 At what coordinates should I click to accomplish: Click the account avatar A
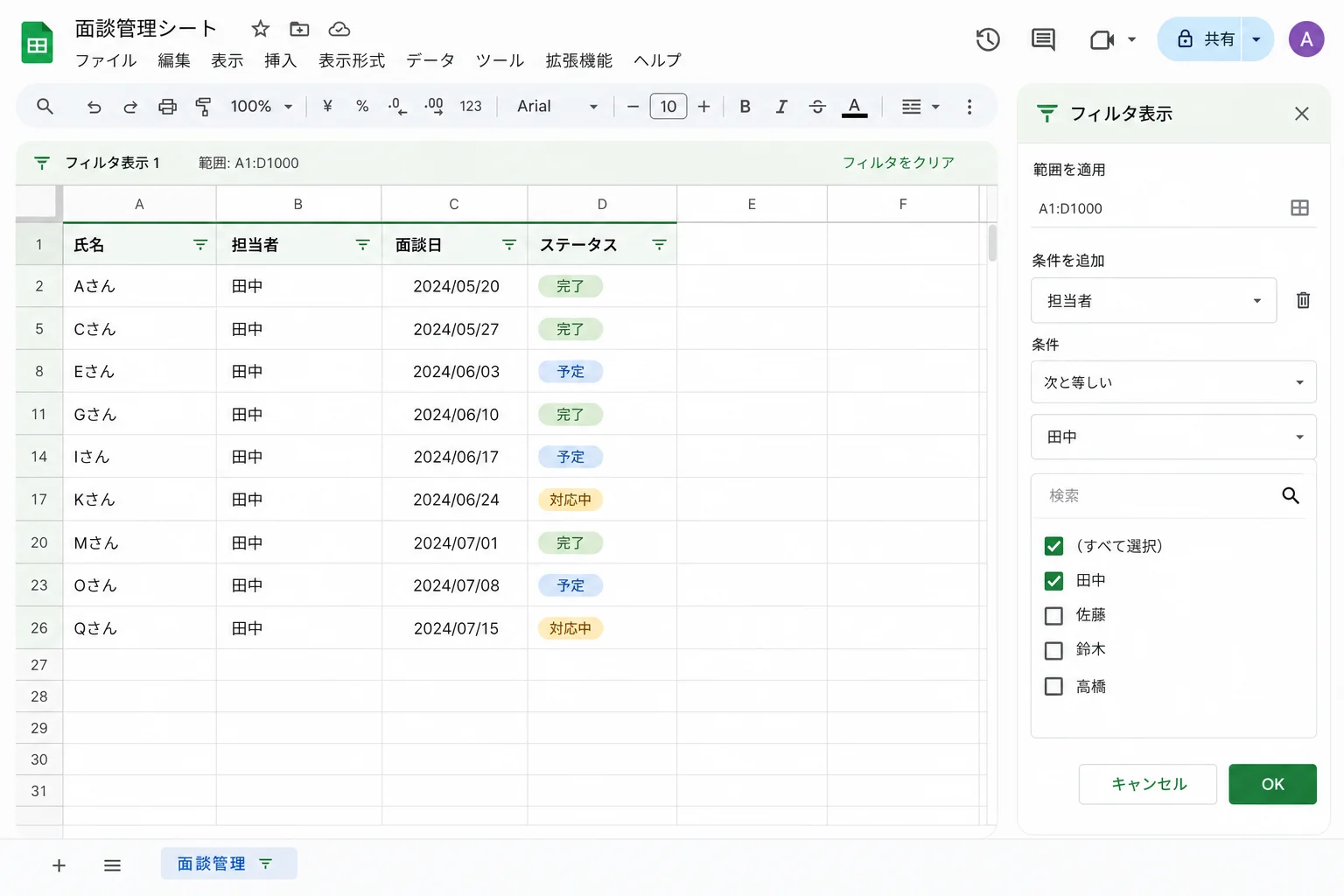1306,39
